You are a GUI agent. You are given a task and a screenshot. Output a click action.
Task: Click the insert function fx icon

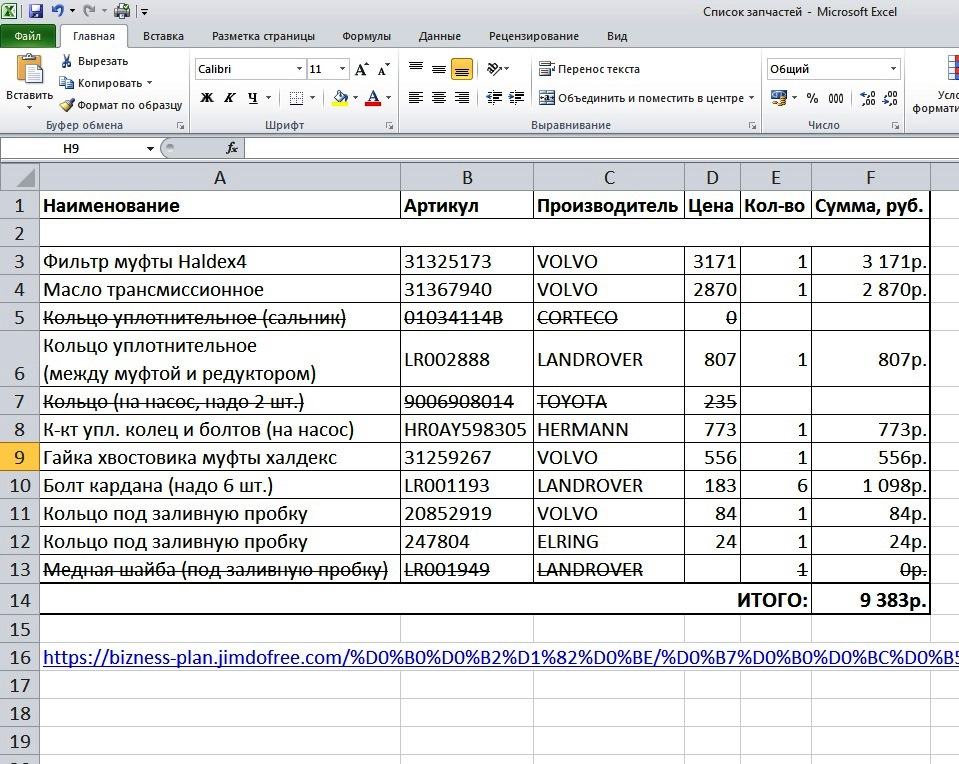(232, 148)
